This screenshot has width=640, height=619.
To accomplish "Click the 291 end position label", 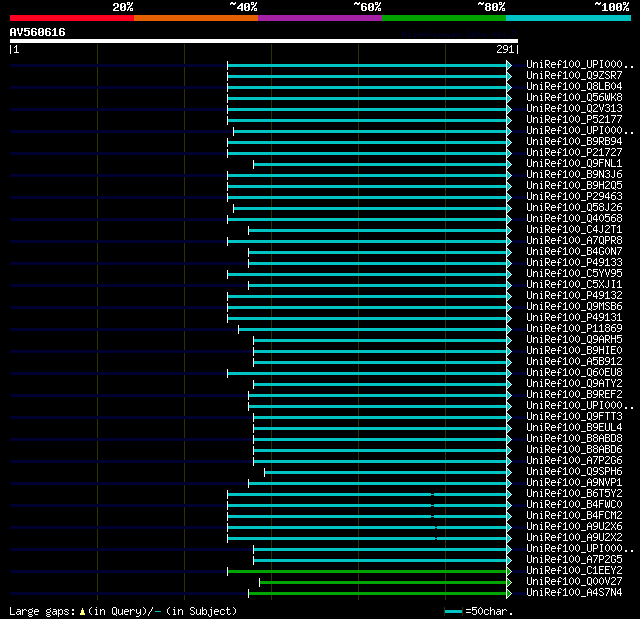I will pos(505,49).
